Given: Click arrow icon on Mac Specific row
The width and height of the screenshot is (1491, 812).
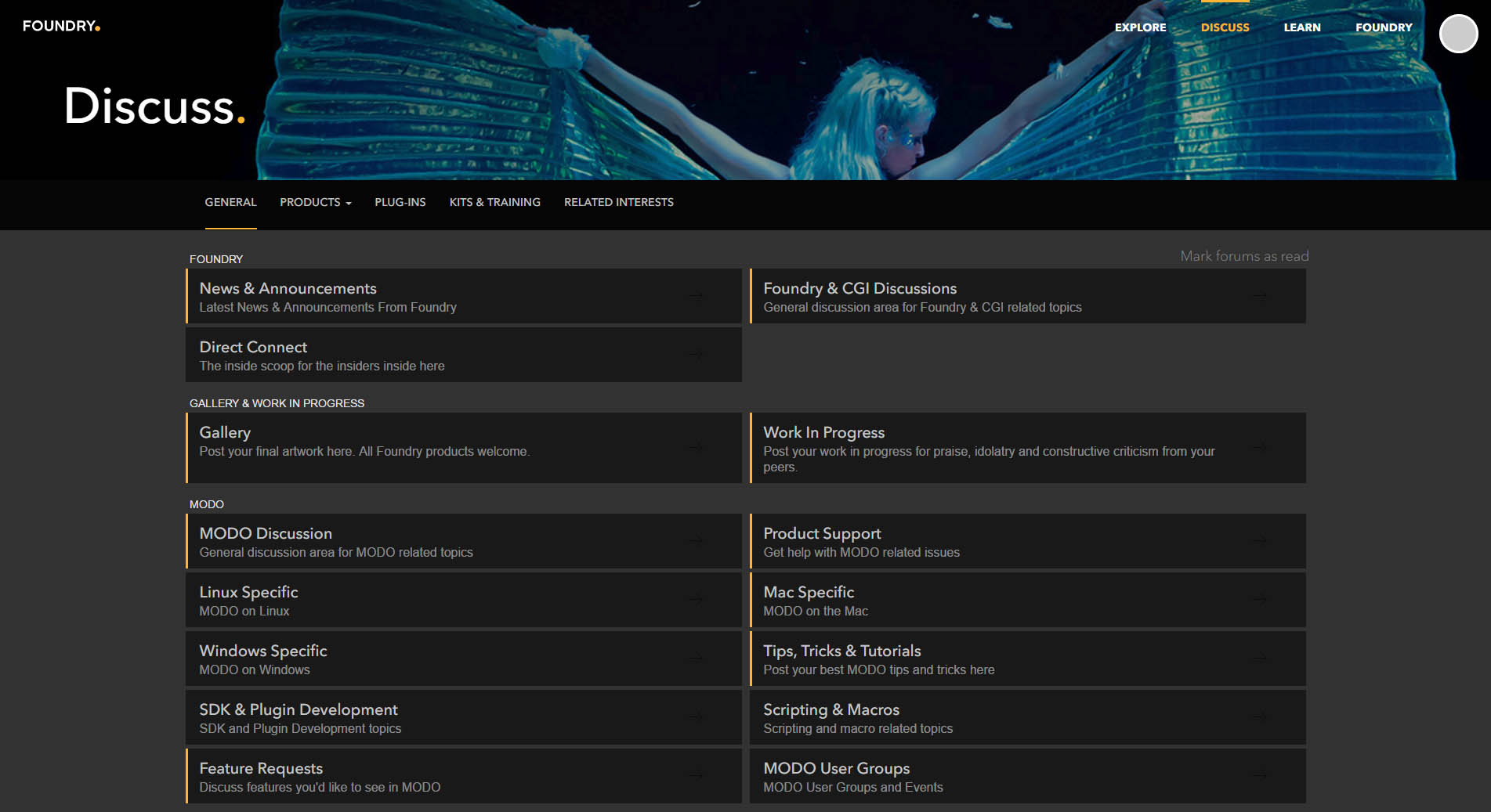Looking at the screenshot, I should tap(1259, 600).
